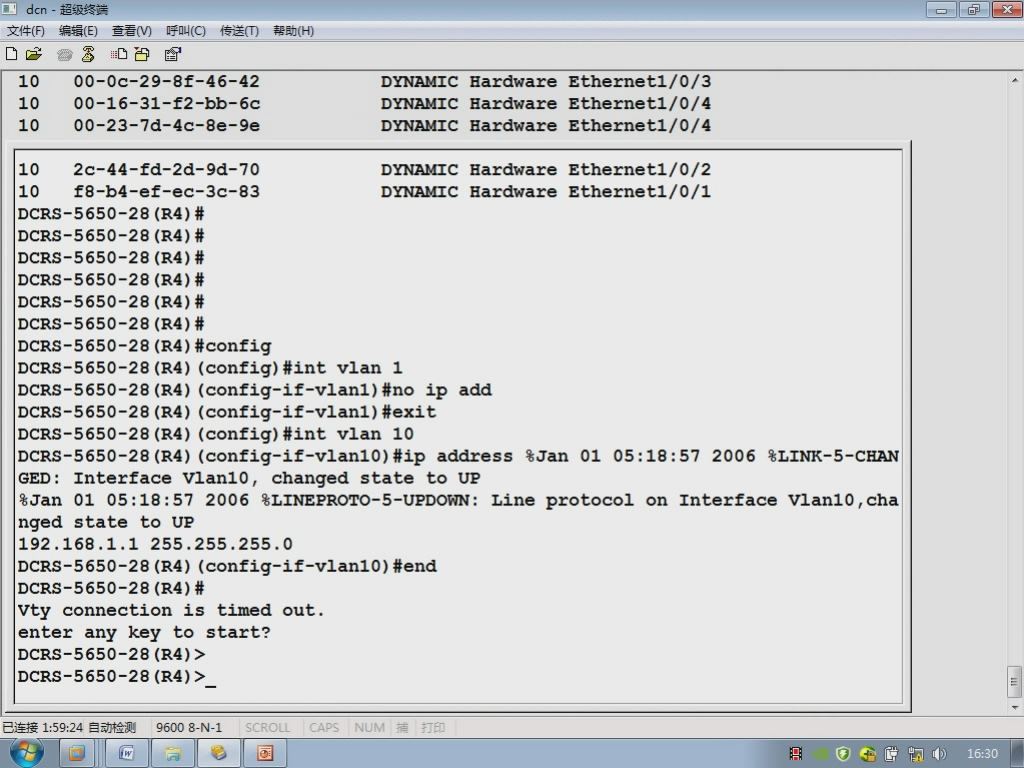Click the terminal scrollbar down arrow
The image size is (1024, 768).
tap(1014, 707)
